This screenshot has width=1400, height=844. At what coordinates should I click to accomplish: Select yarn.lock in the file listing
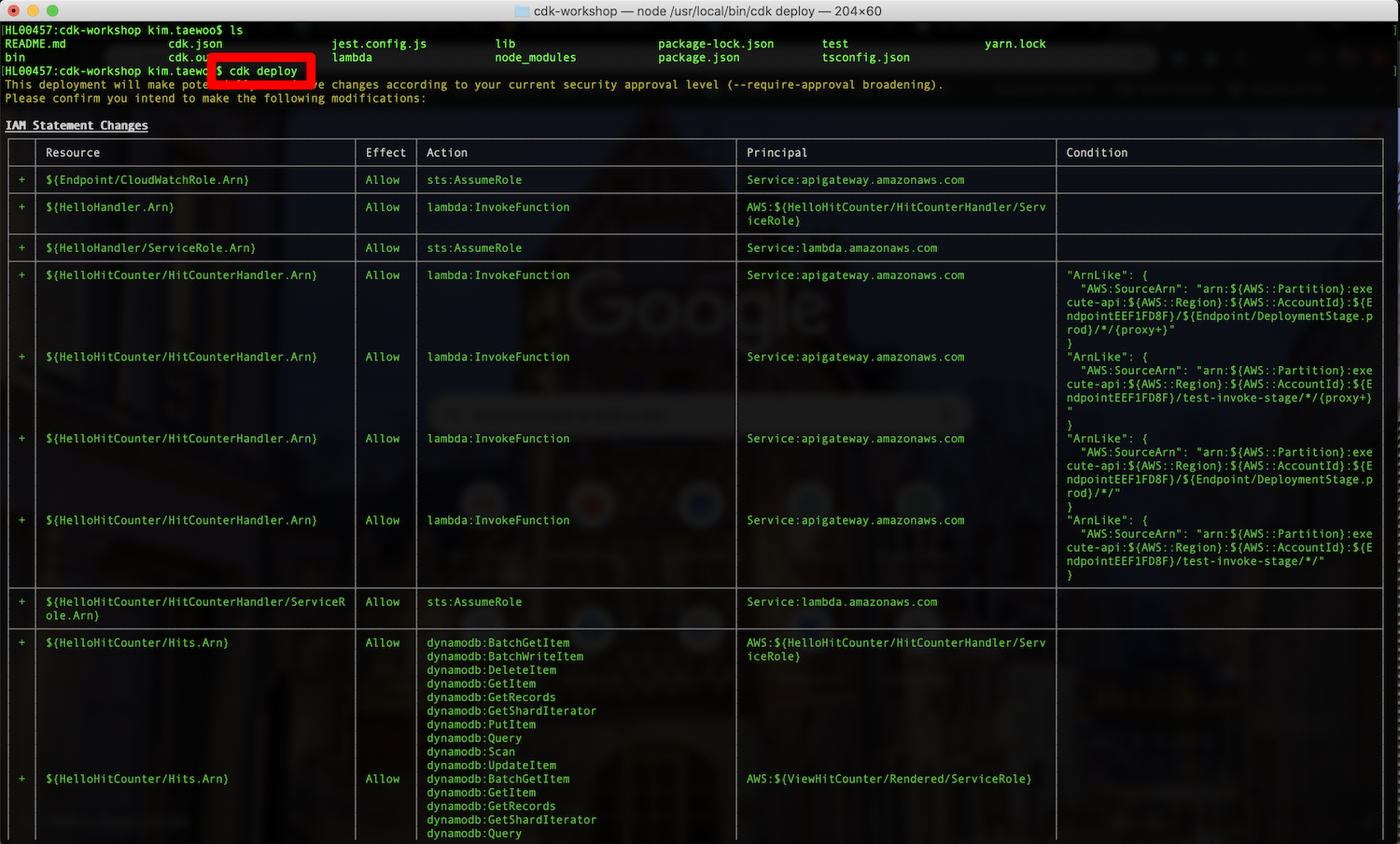coord(1015,44)
